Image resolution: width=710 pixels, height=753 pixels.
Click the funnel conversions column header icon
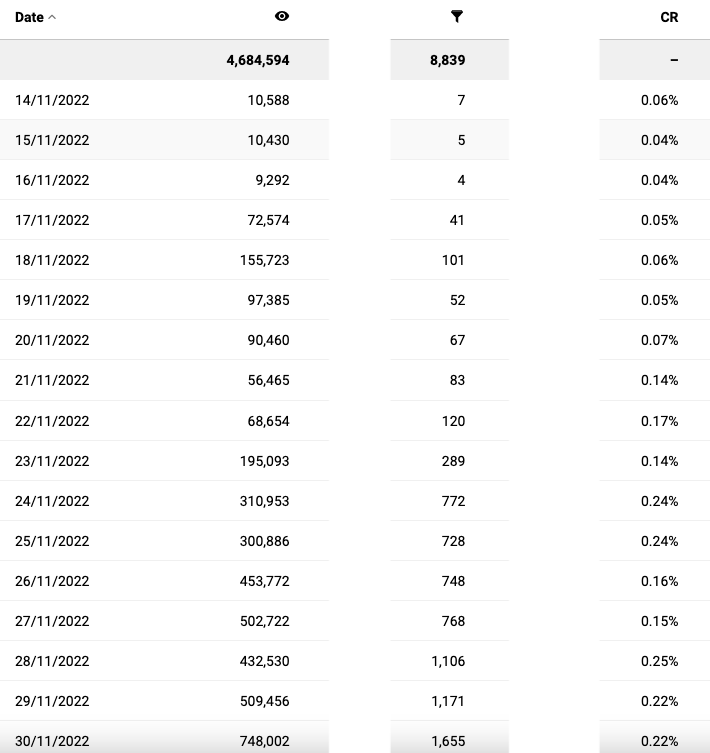457,17
